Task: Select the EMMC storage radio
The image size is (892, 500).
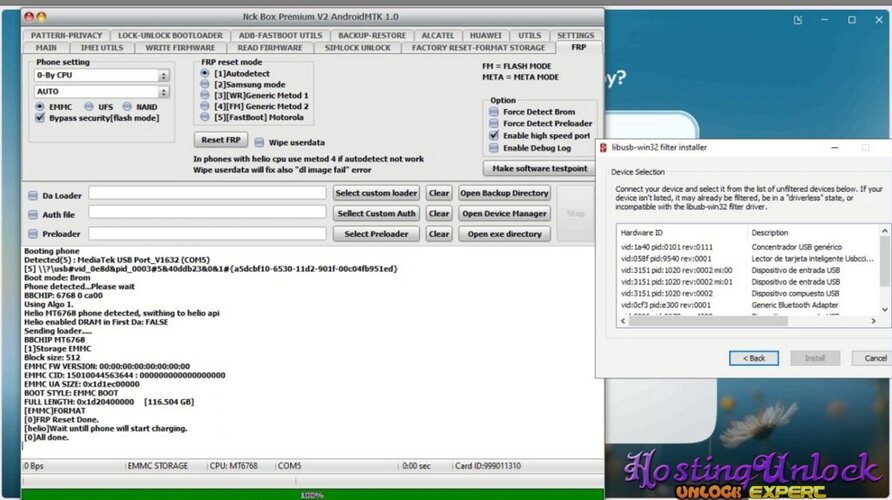Action: point(39,106)
